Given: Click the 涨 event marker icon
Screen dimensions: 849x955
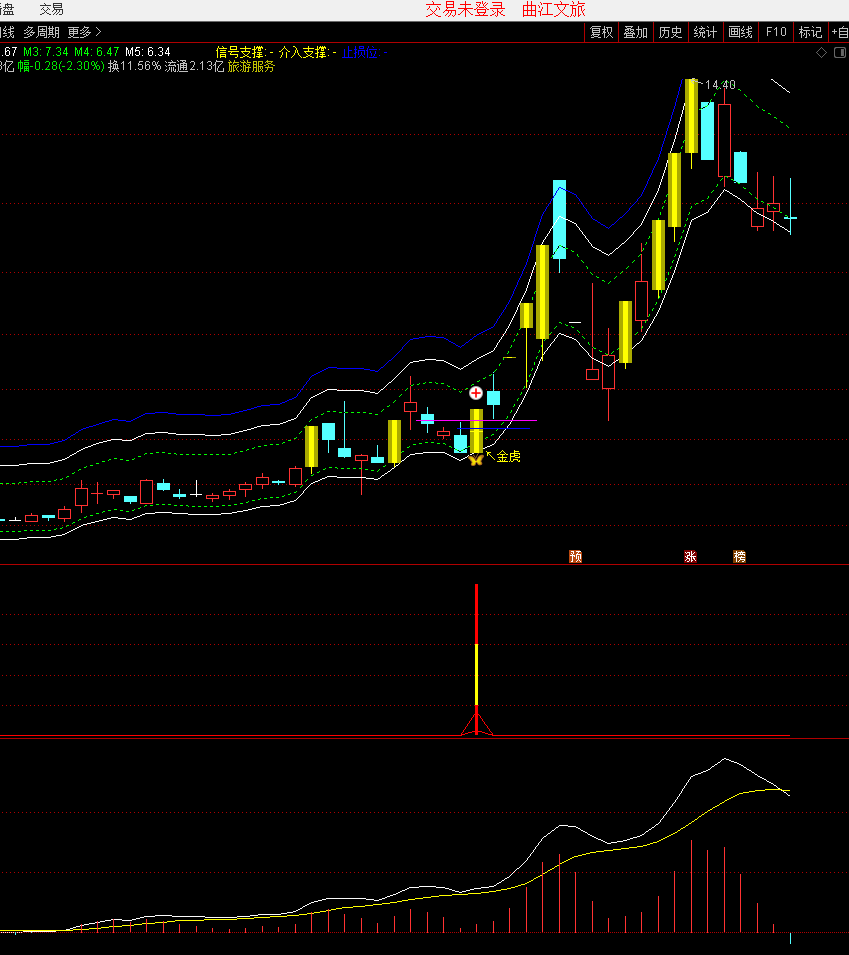Looking at the screenshot, I should [x=690, y=557].
